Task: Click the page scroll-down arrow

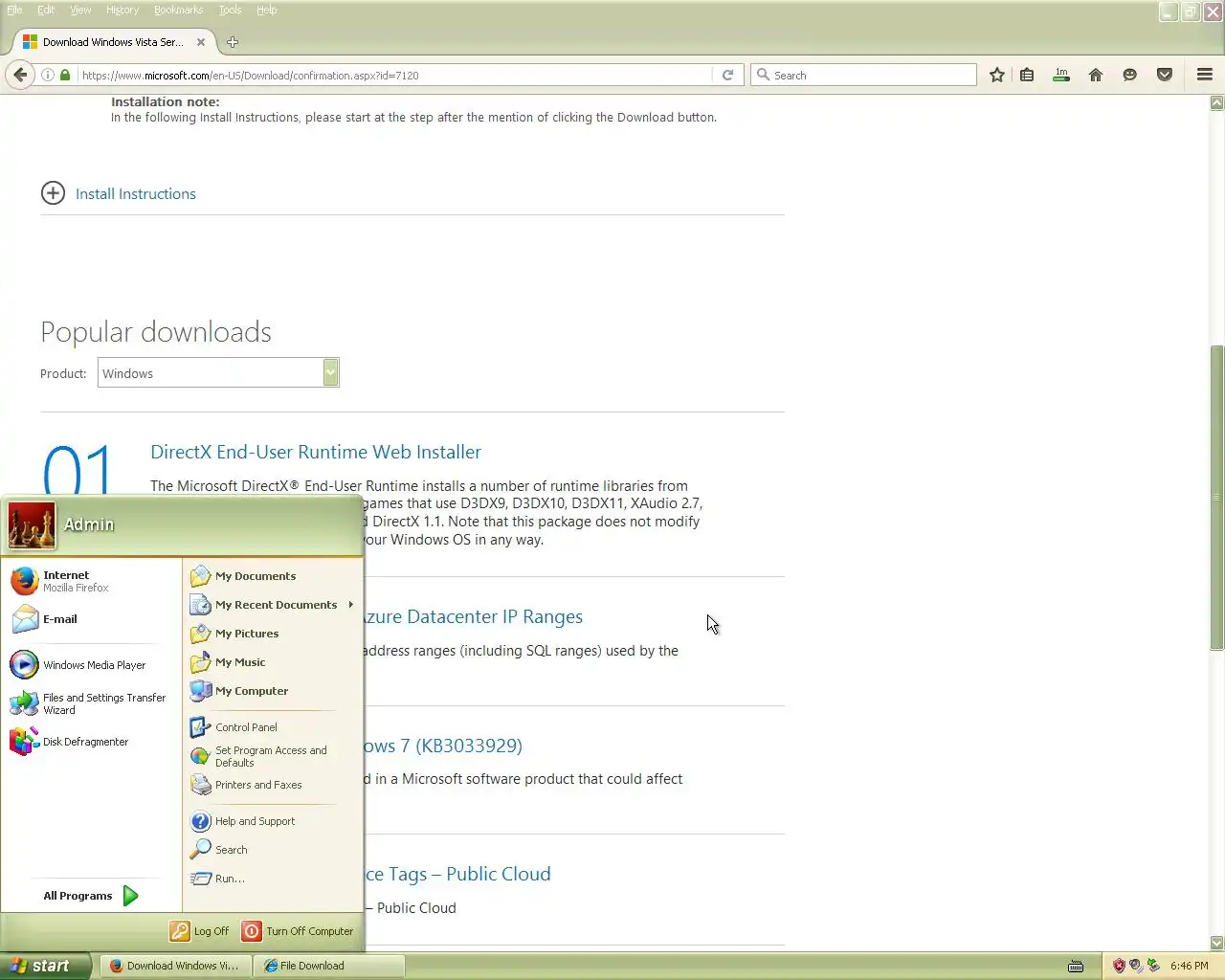Action: [1217, 942]
